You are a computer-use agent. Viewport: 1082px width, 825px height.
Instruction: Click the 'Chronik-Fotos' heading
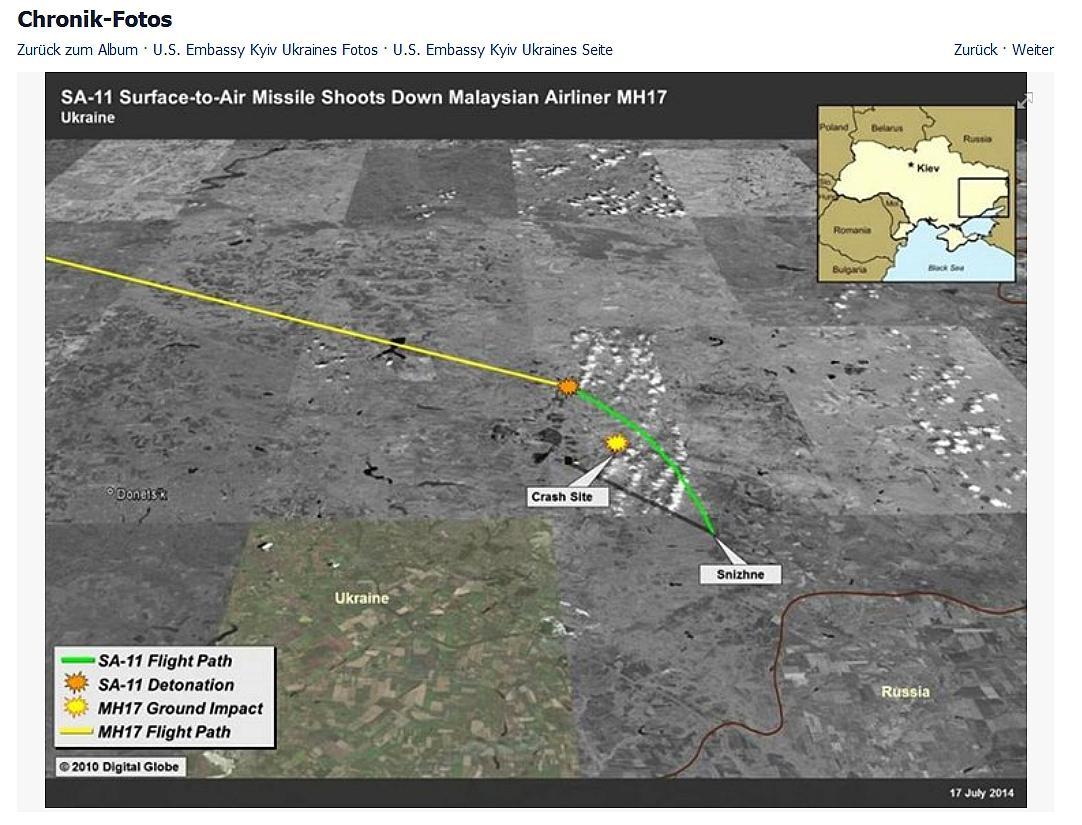point(94,19)
